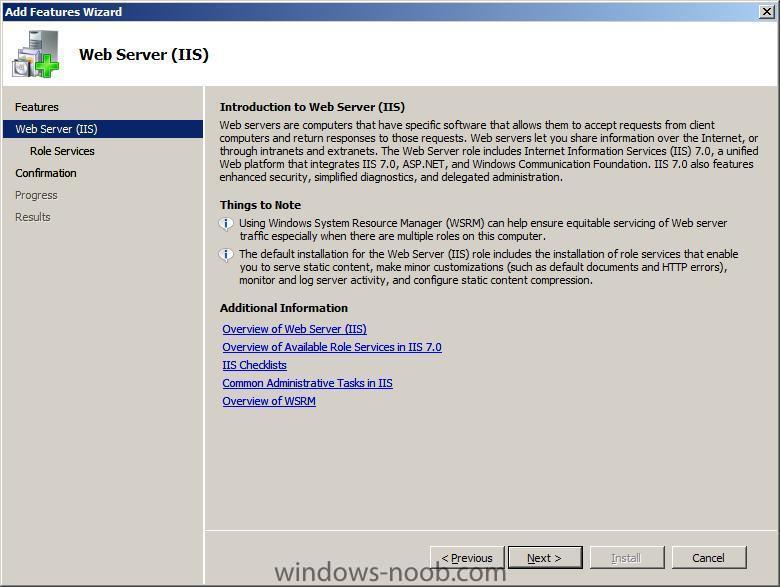Image resolution: width=780 pixels, height=587 pixels.
Task: Open Overview of Available Role Services link
Action: coord(332,347)
